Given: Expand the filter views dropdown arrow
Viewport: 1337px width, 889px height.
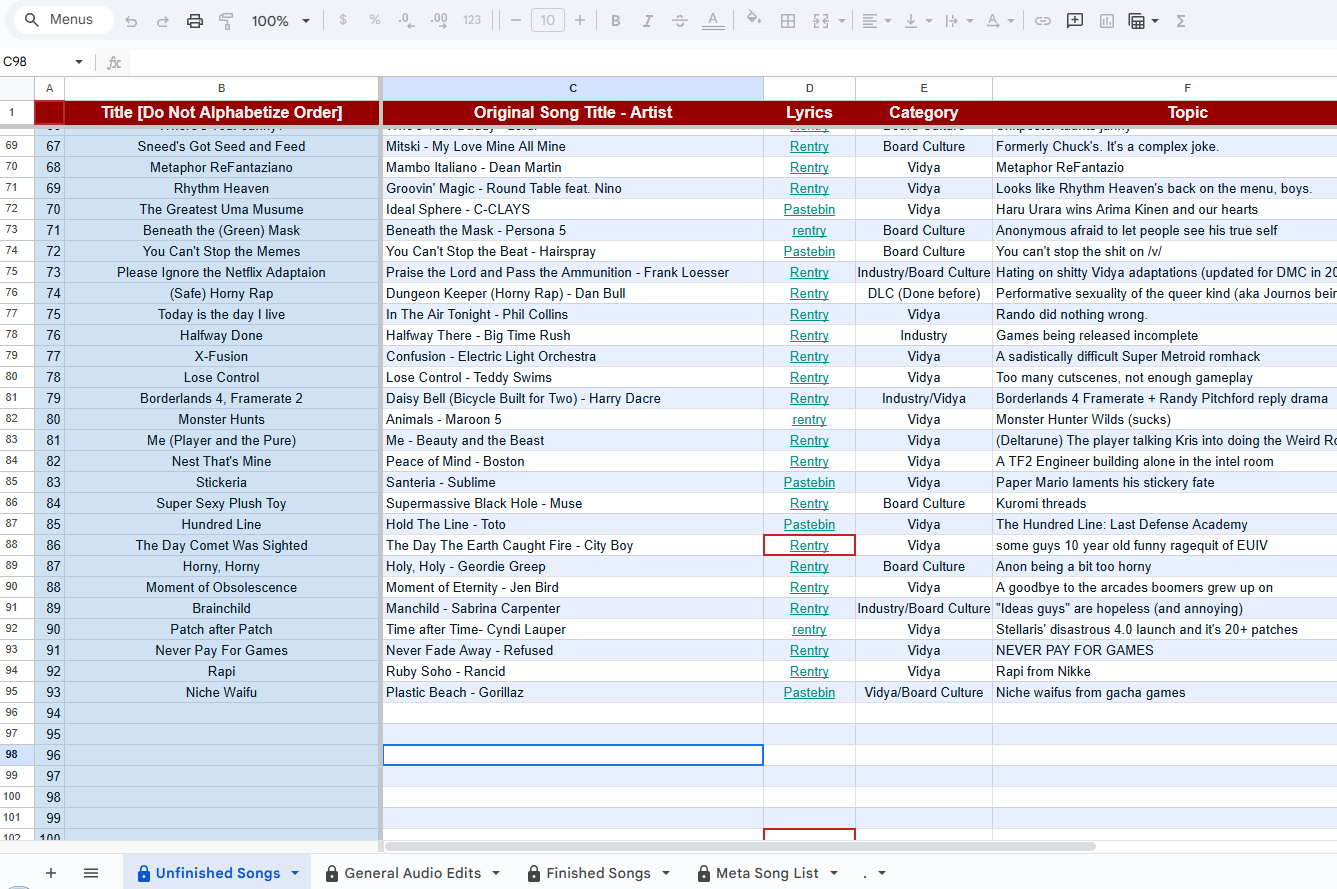Looking at the screenshot, I should tap(1155, 21).
